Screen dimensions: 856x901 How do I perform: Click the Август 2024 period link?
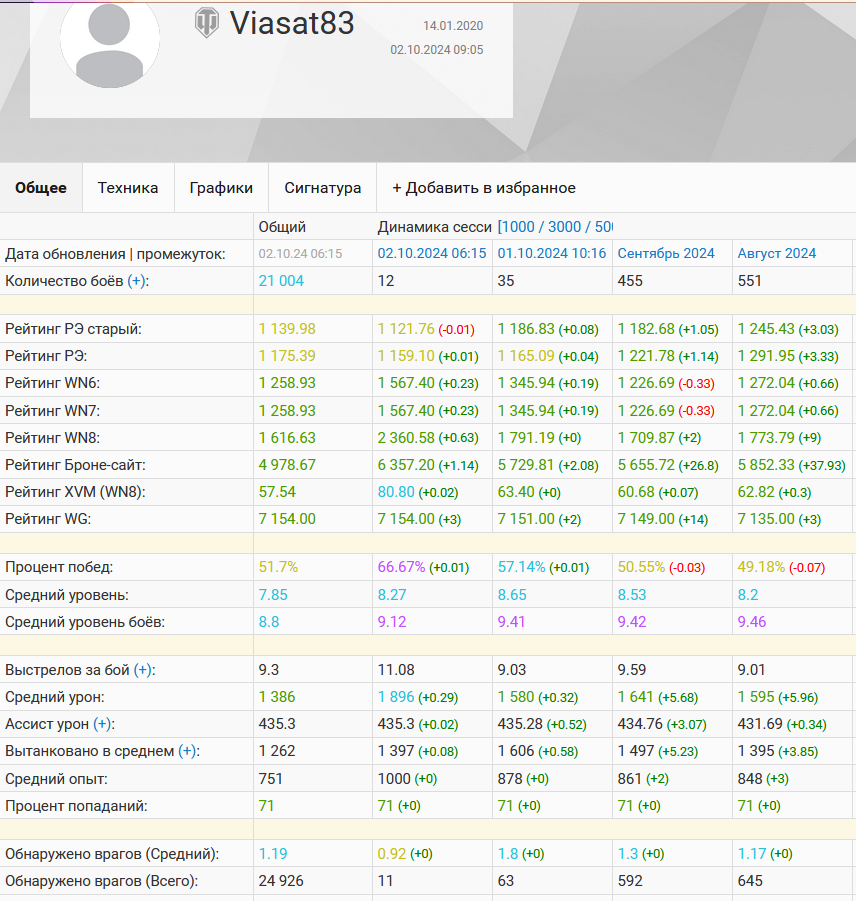tap(777, 254)
